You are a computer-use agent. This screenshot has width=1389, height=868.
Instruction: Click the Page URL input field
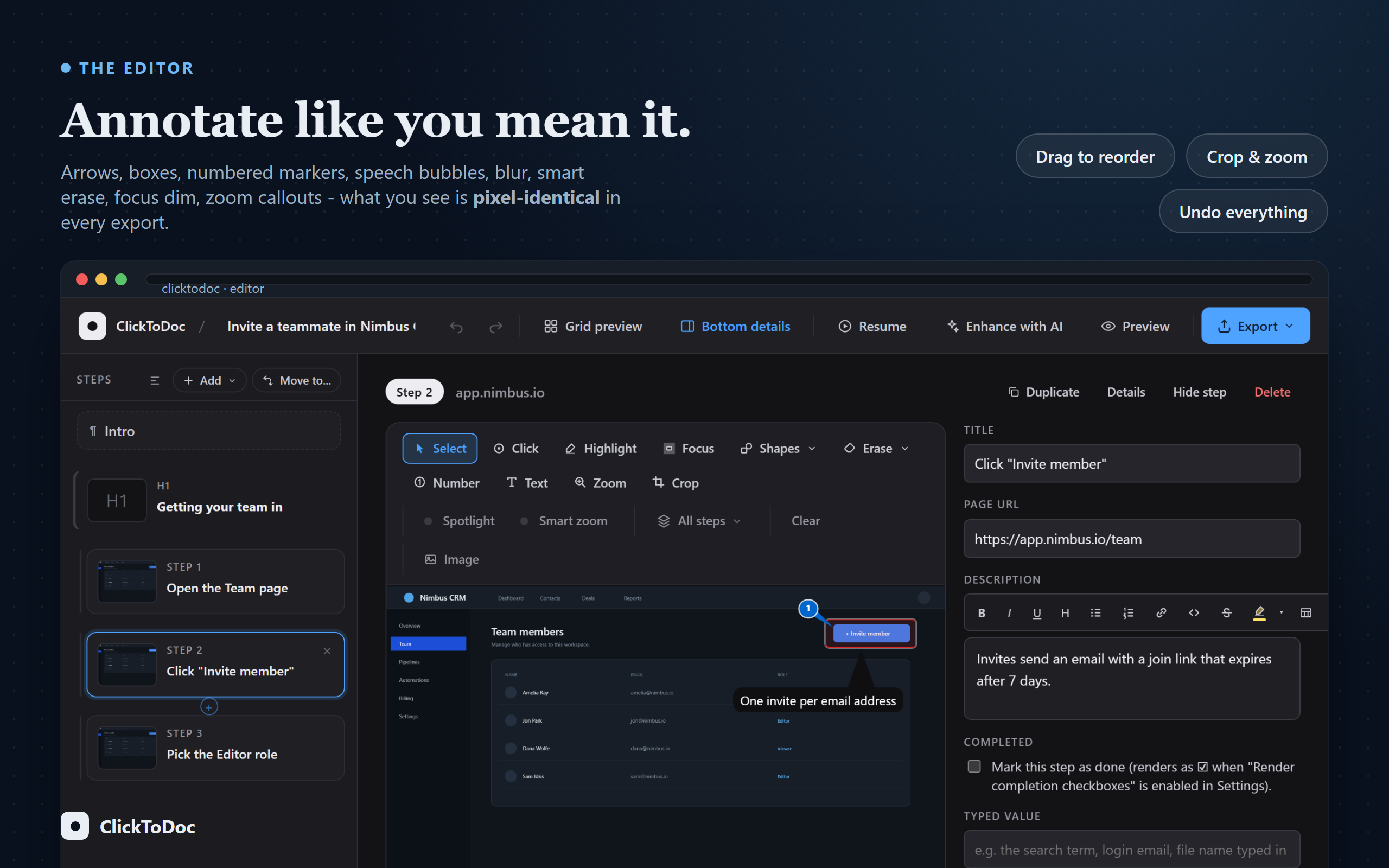1131,539
